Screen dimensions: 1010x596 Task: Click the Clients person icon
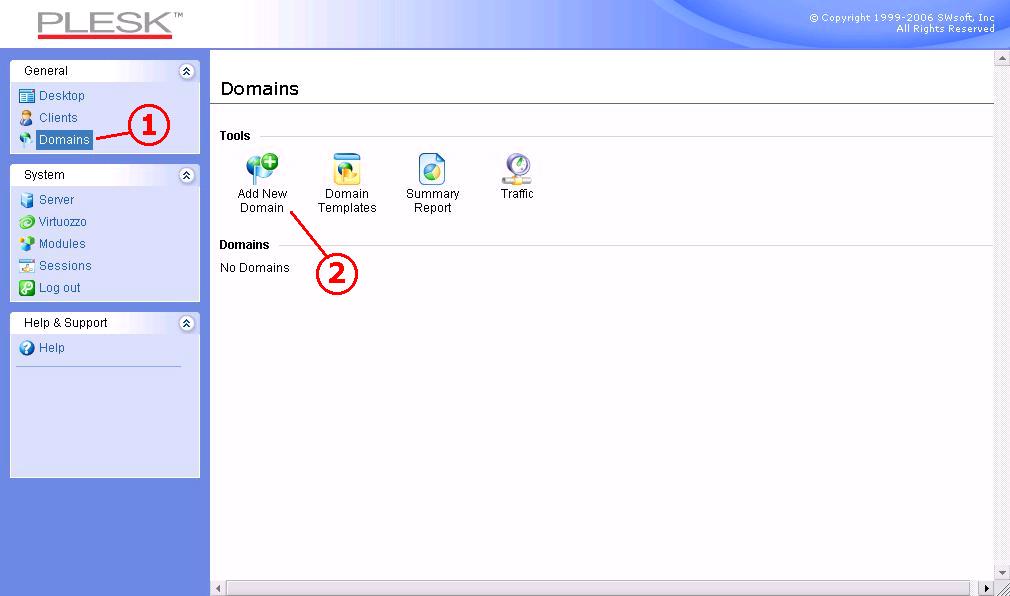click(27, 118)
